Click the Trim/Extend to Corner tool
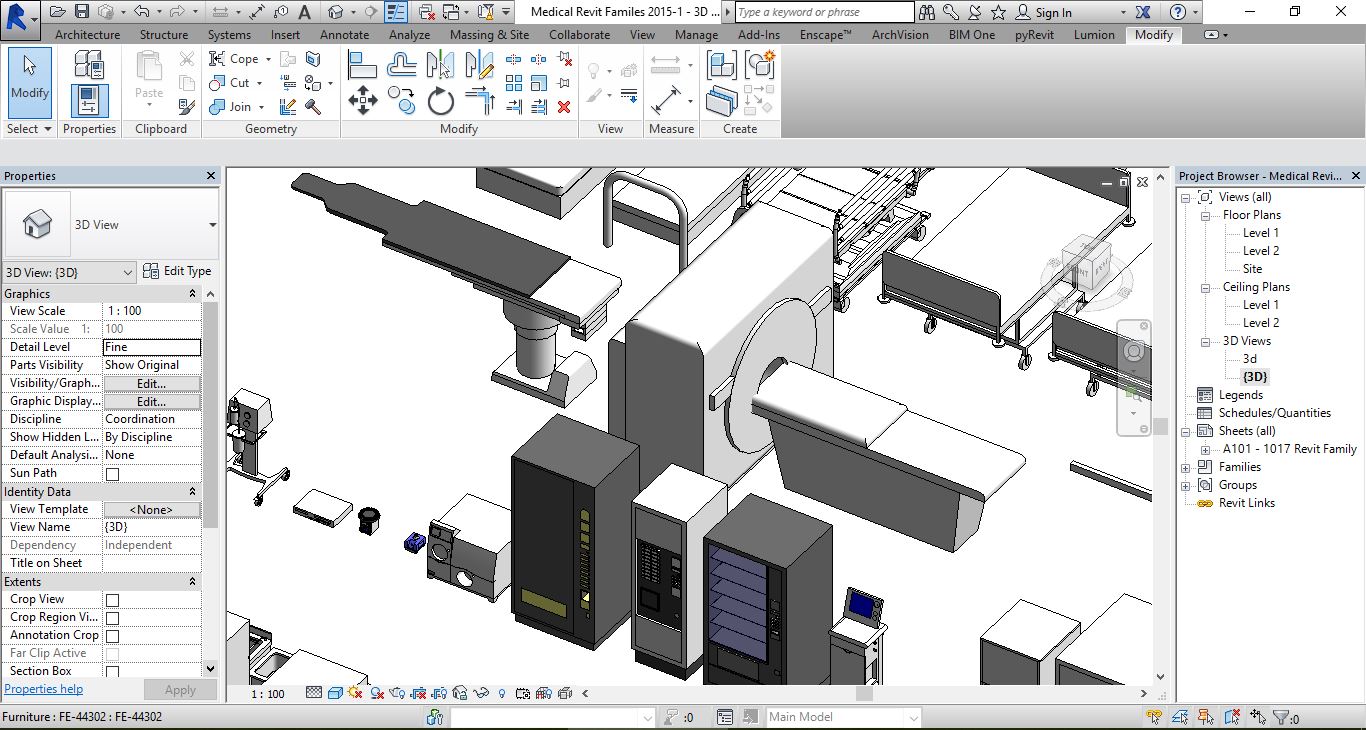Image resolution: width=1366 pixels, height=730 pixels. tap(481, 101)
